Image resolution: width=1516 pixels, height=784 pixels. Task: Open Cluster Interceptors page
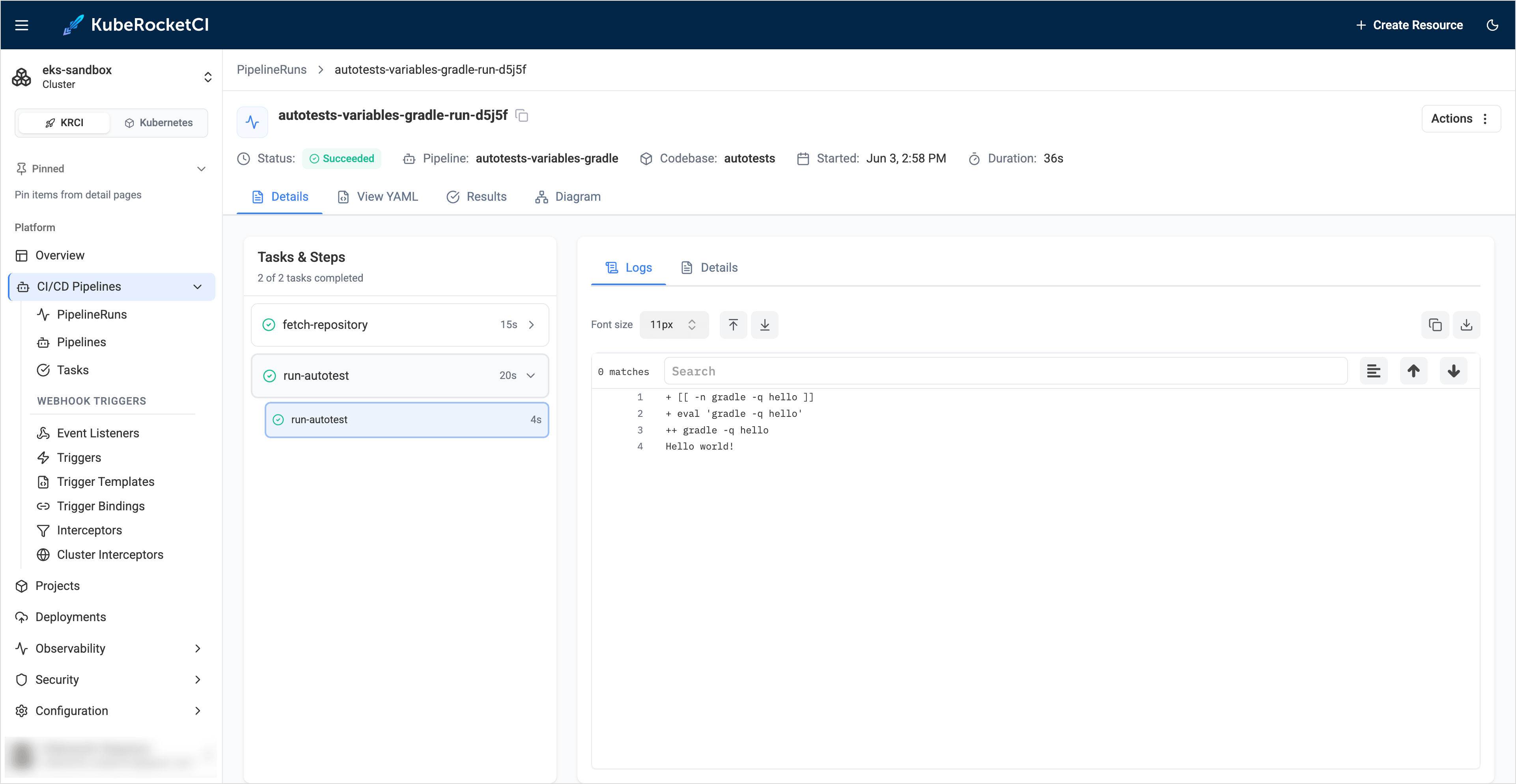coord(110,554)
